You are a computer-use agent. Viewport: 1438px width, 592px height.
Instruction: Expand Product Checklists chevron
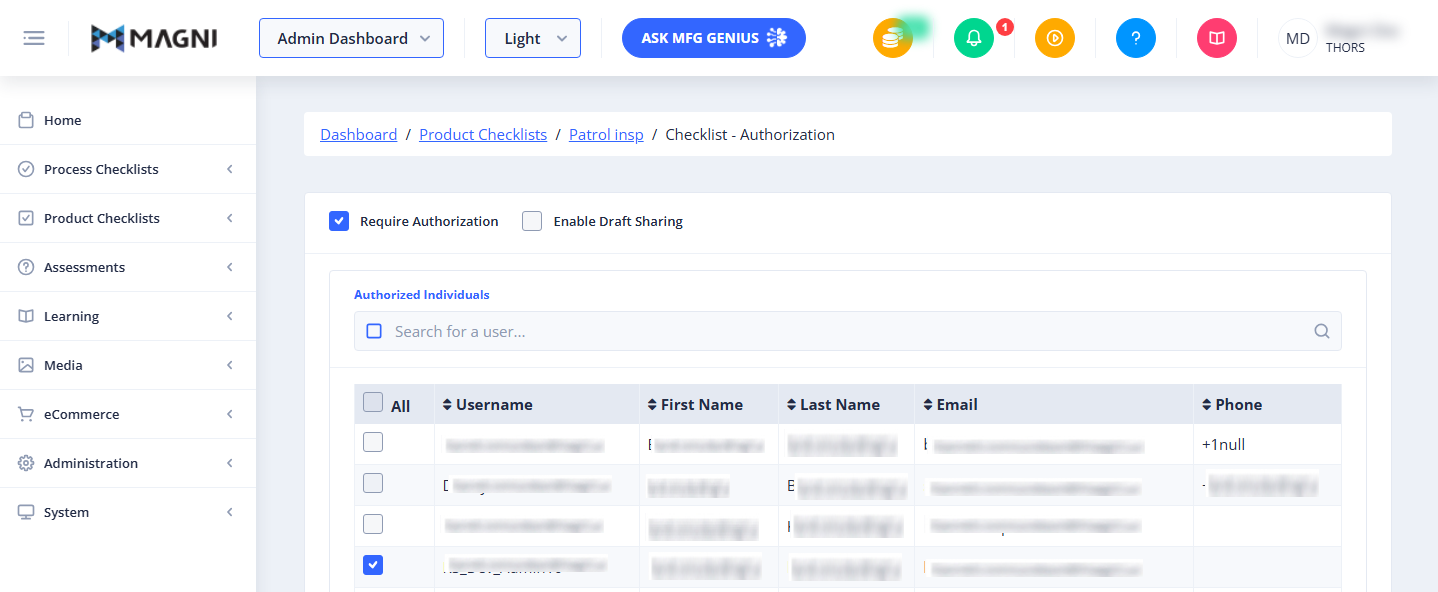tap(230, 218)
